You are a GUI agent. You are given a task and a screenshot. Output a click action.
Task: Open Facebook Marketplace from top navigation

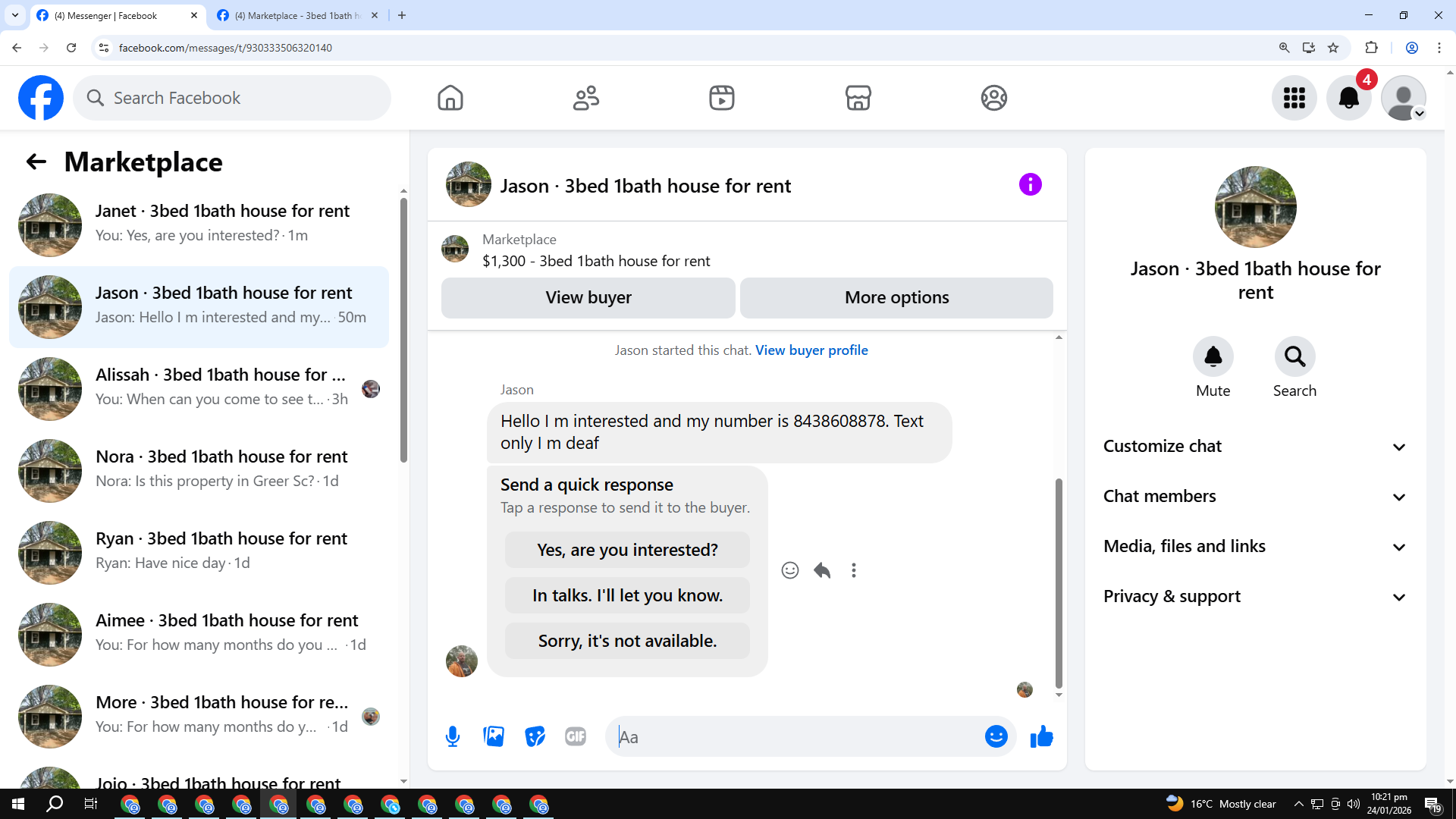tap(858, 98)
